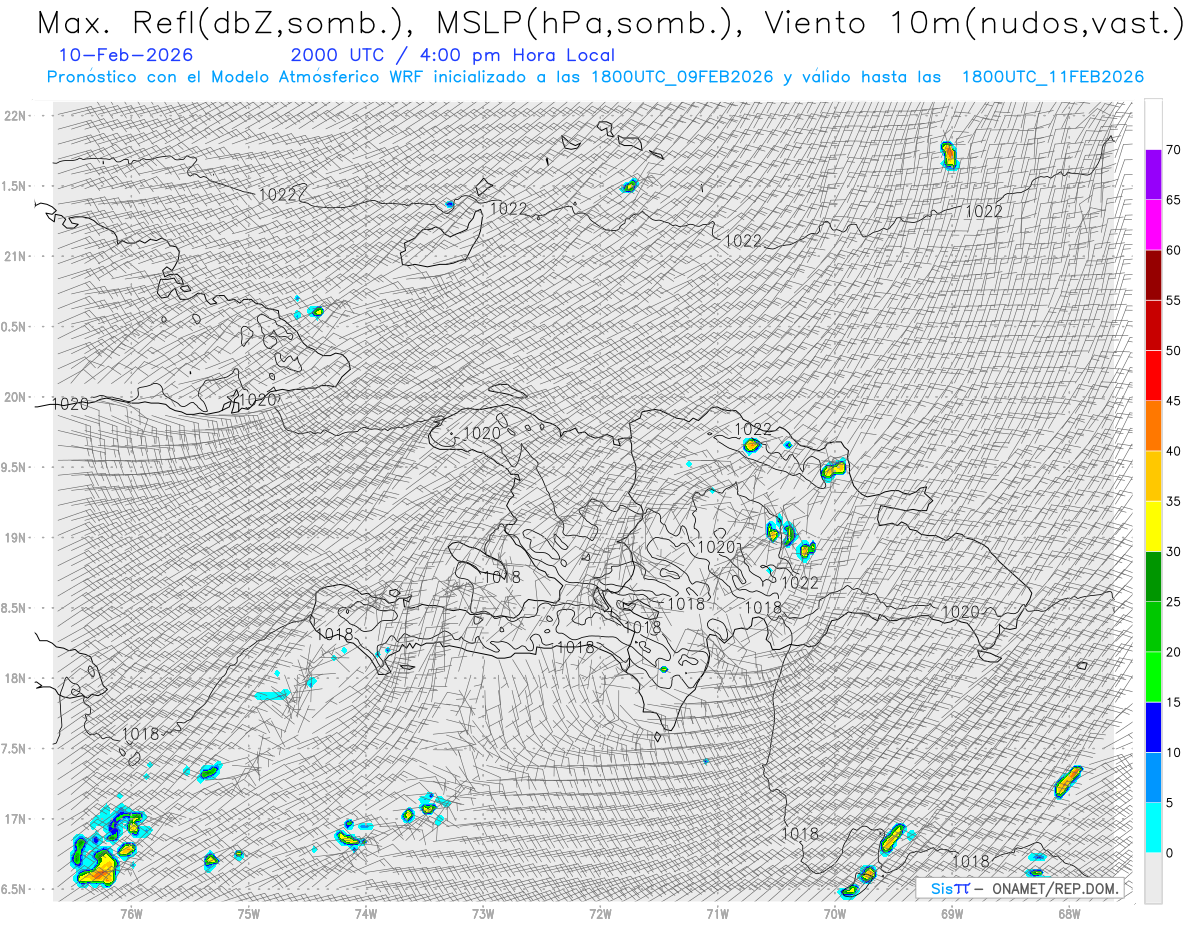This screenshot has width=1200, height=927.
Task: Select the yellow 30–35 dBZ color swatch
Action: (1153, 526)
